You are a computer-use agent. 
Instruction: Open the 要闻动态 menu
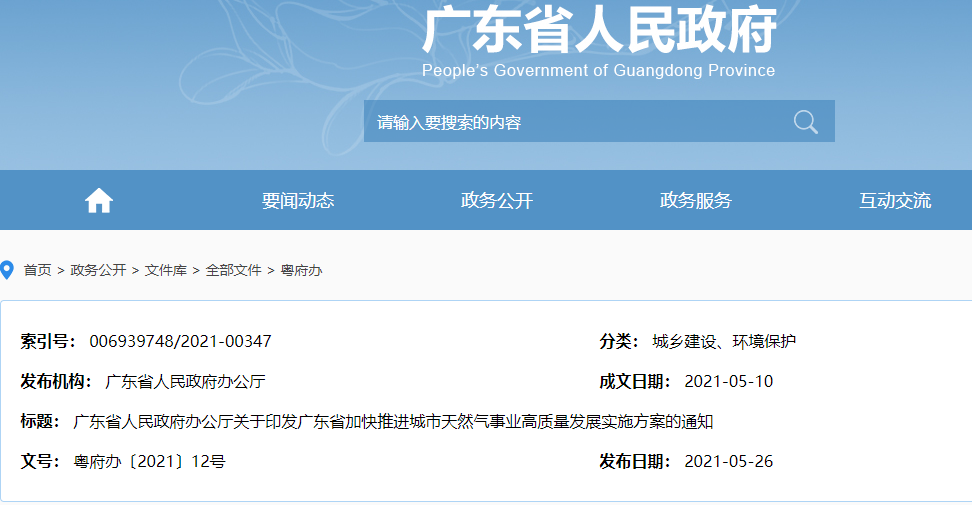pyautogui.click(x=298, y=200)
